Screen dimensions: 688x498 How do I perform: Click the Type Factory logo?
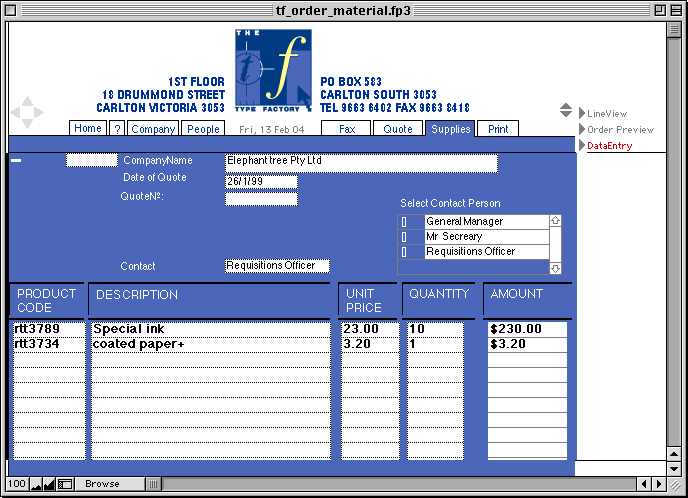tap(273, 70)
